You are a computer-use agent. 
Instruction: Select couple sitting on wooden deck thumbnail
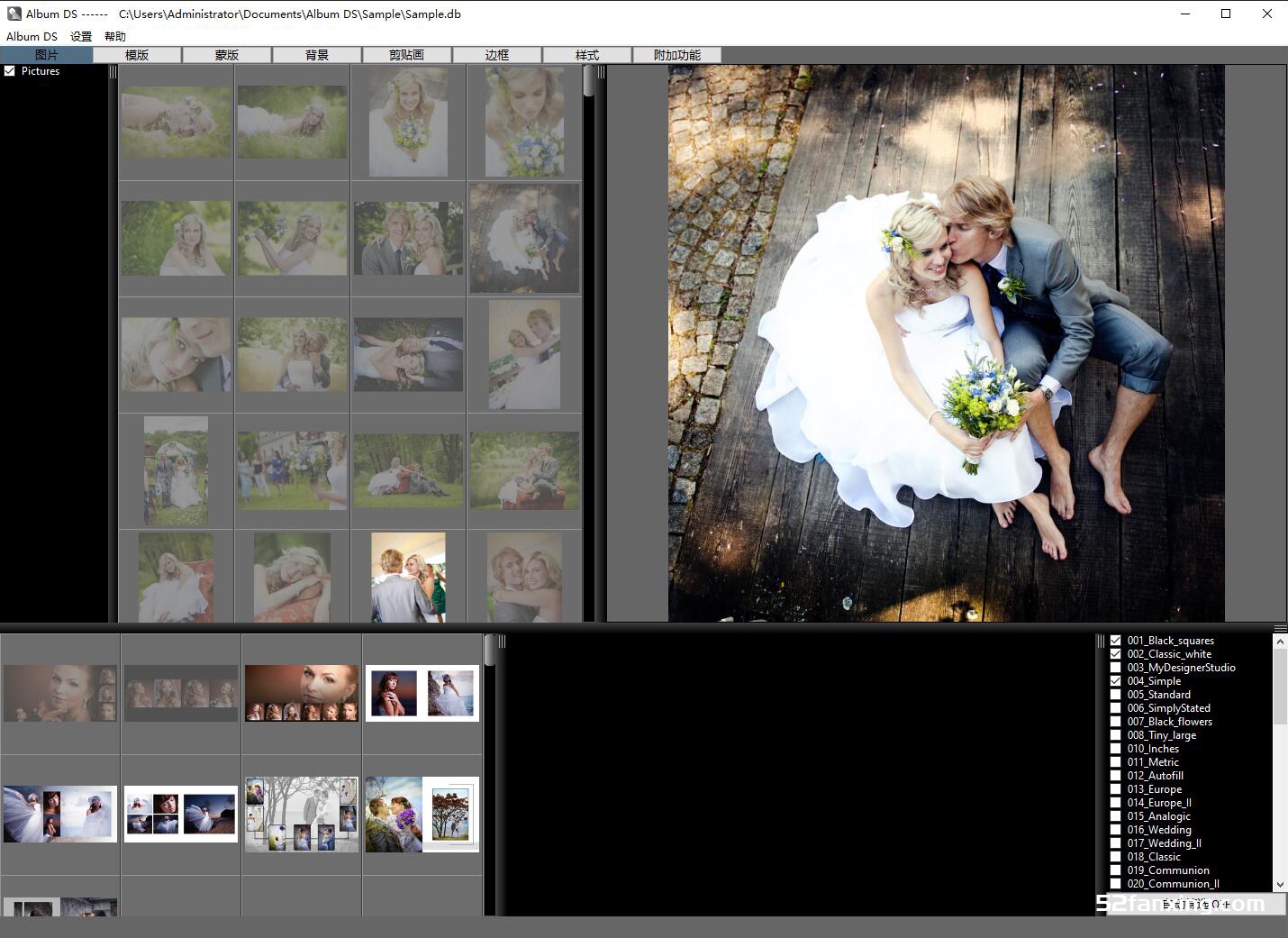(x=524, y=239)
